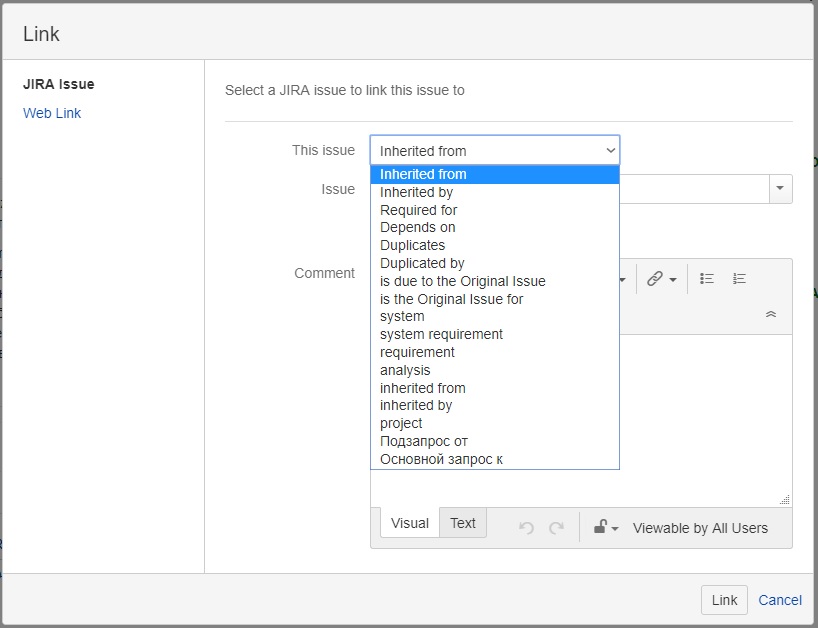Choose 'Depends on' from link types
Viewport: 818px width, 628px height.
pyautogui.click(x=417, y=227)
